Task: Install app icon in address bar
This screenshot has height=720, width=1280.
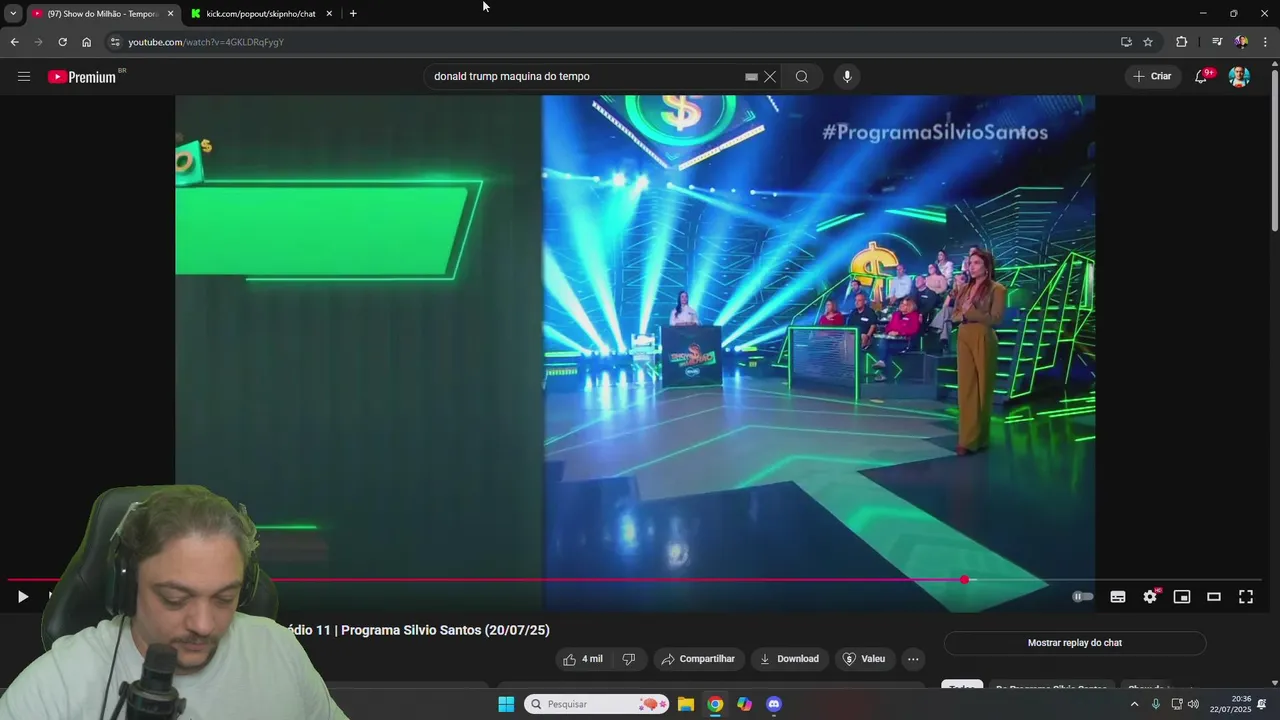Action: [1126, 42]
